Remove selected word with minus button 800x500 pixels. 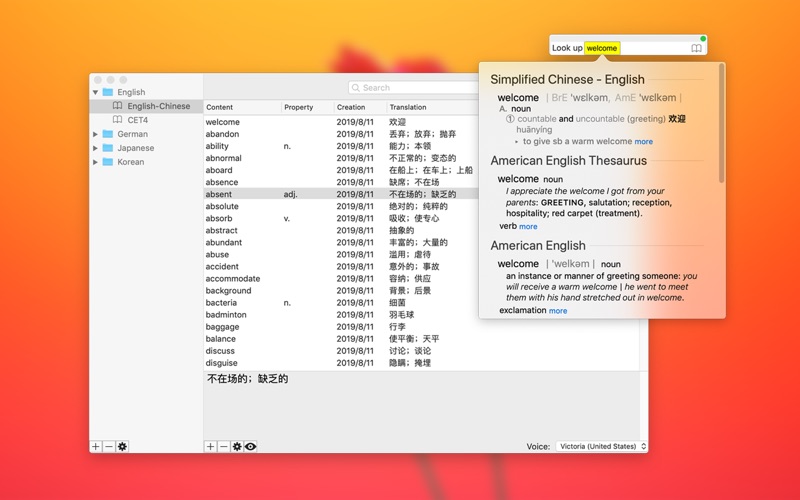pos(223,446)
